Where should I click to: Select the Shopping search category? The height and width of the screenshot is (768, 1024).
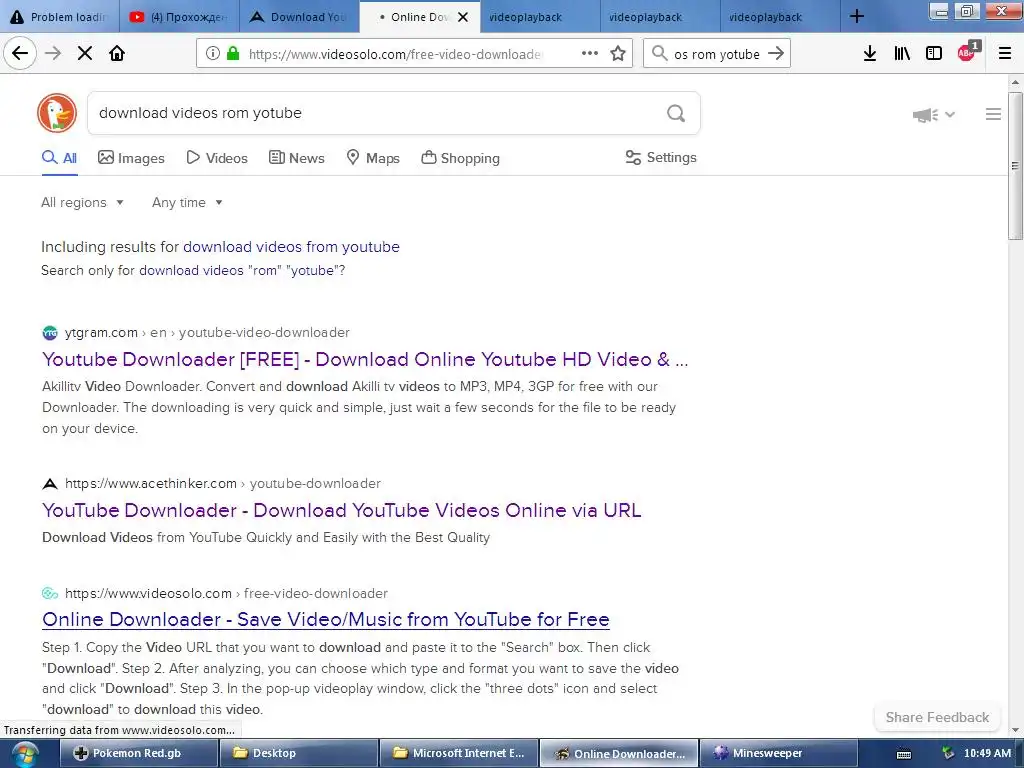point(460,158)
